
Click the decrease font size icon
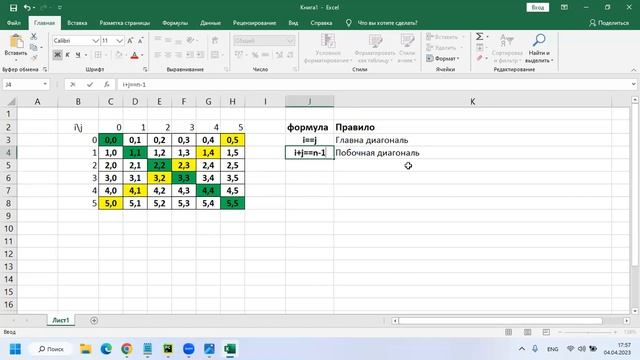[x=140, y=40]
